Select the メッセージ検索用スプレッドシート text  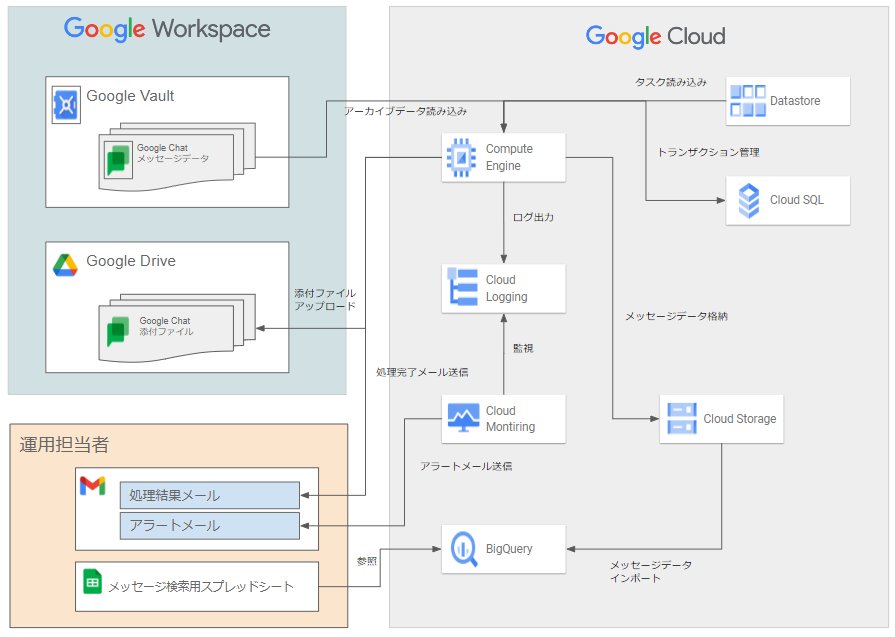[201, 587]
